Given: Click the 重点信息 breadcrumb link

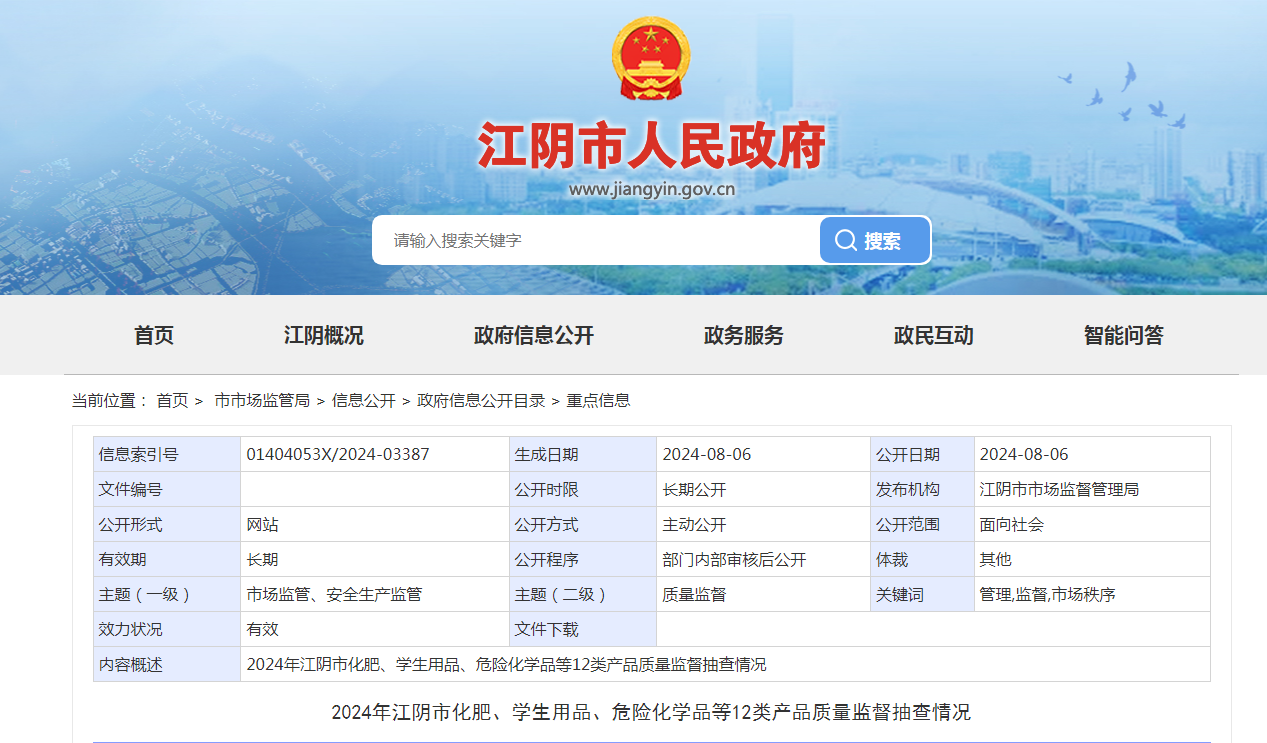Looking at the screenshot, I should pyautogui.click(x=598, y=401).
